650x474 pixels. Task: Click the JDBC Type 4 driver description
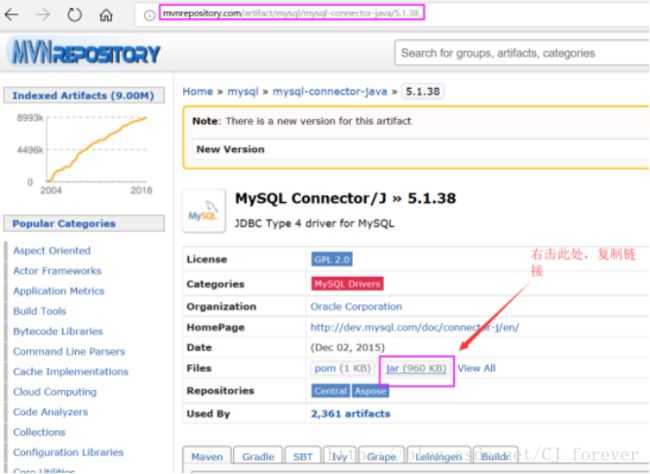tap(314, 224)
